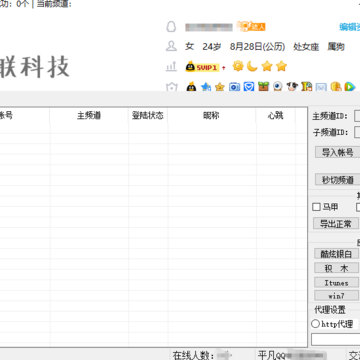This screenshot has width=360, height=360.
Task: Click the blue star badge icon
Action: point(206,87)
